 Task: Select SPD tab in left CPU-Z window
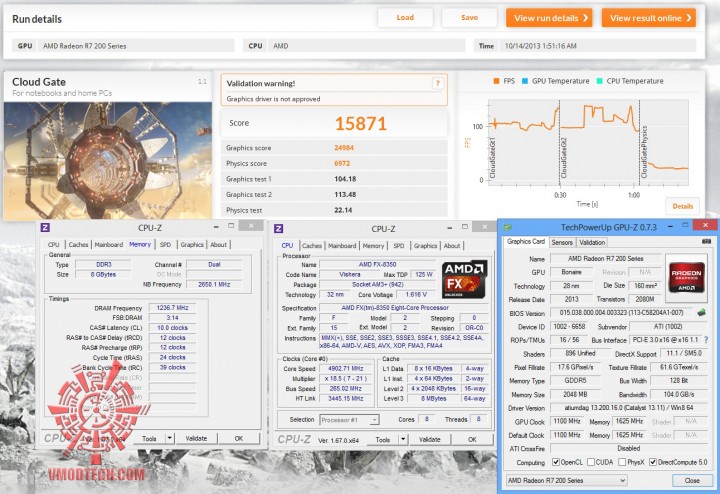(x=165, y=245)
